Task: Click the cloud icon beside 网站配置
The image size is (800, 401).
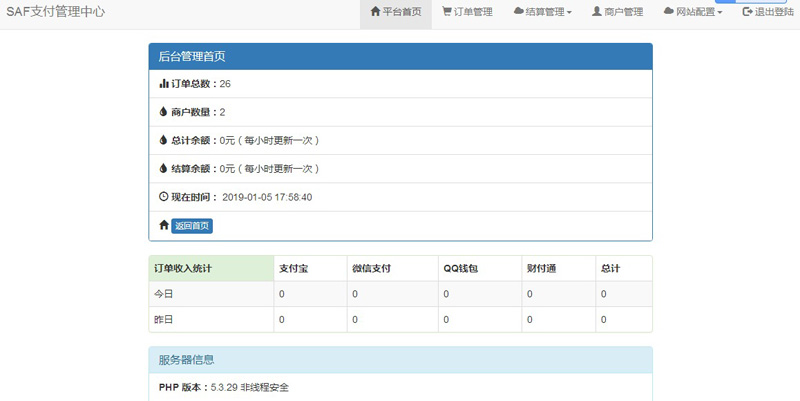Action: pyautogui.click(x=668, y=12)
